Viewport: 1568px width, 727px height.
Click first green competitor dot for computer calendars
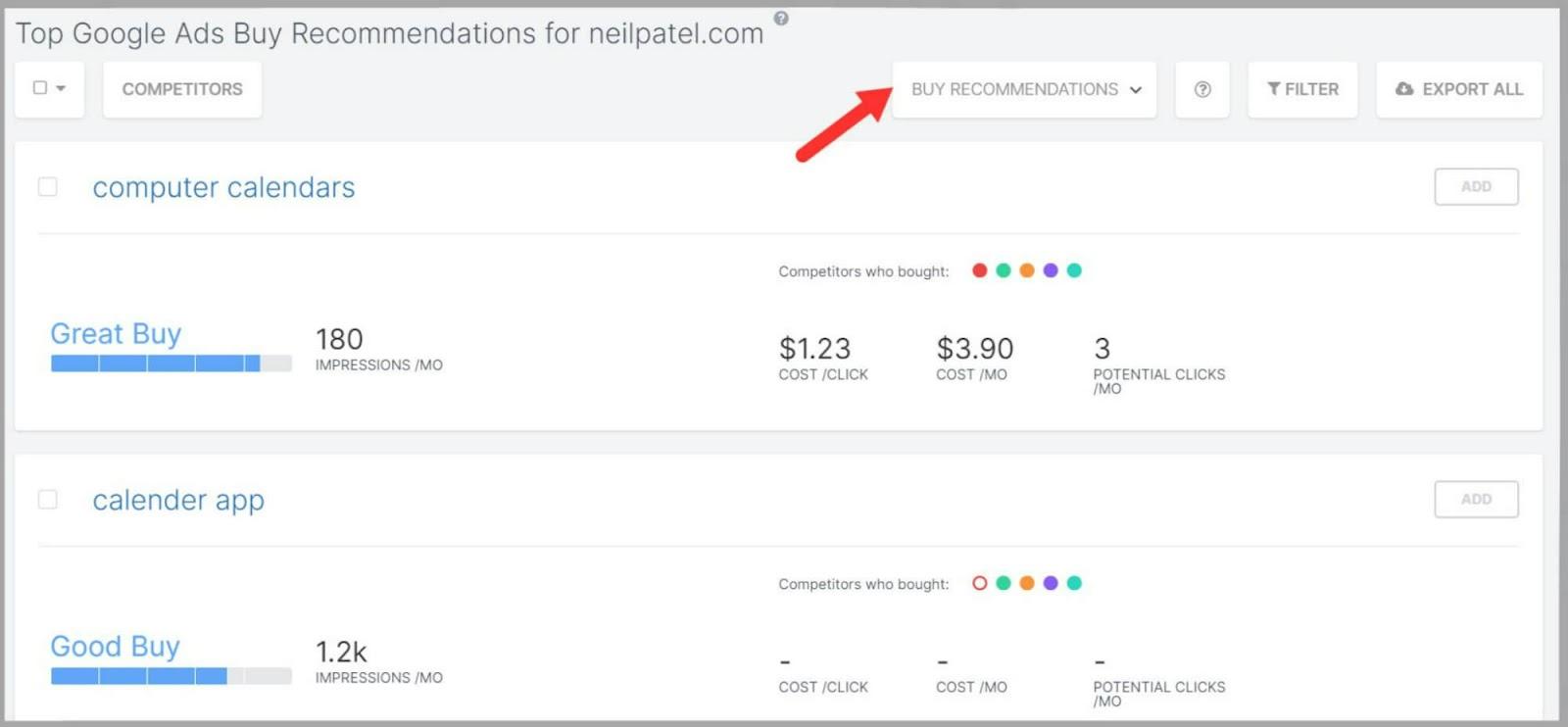(x=1004, y=270)
